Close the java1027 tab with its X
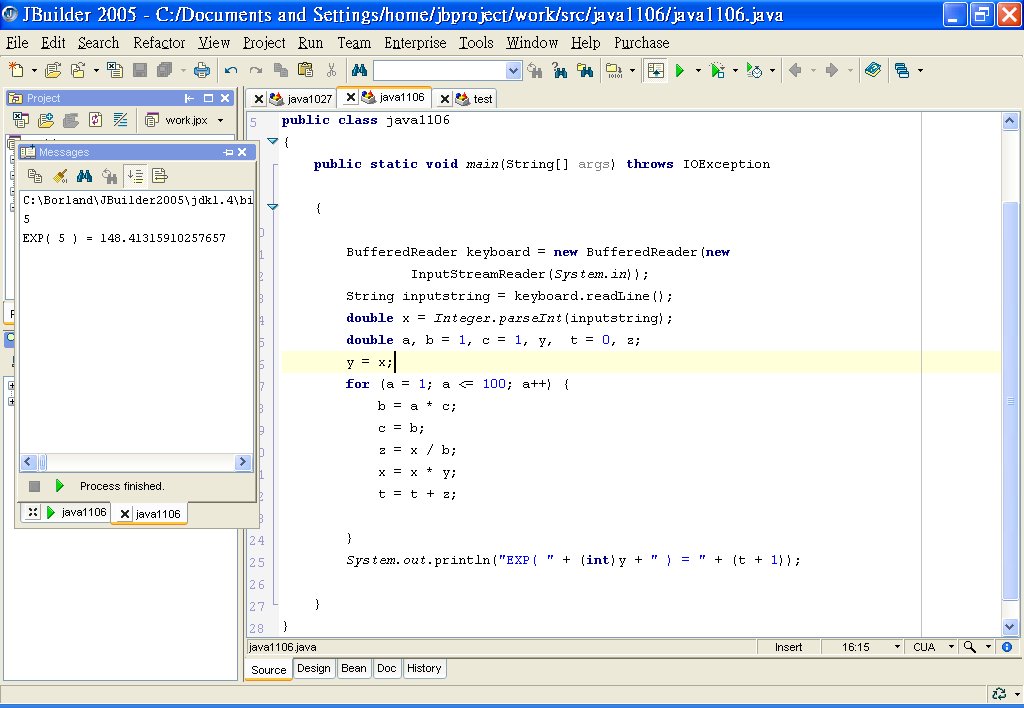Viewport: 1024px width, 708px height. (259, 99)
